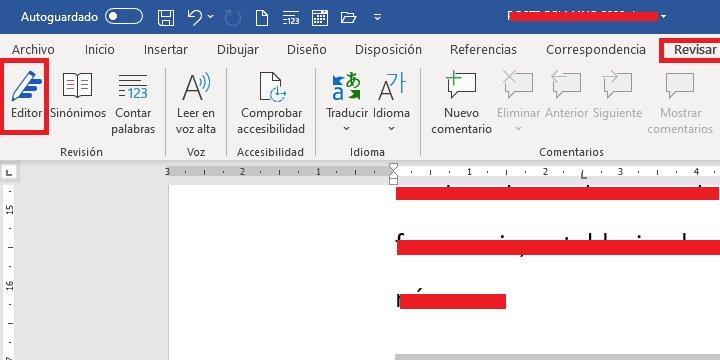Screen dimensions: 720x360
Task: Customize the Quick Access Toolbar dropdown
Action: [x=377, y=17]
